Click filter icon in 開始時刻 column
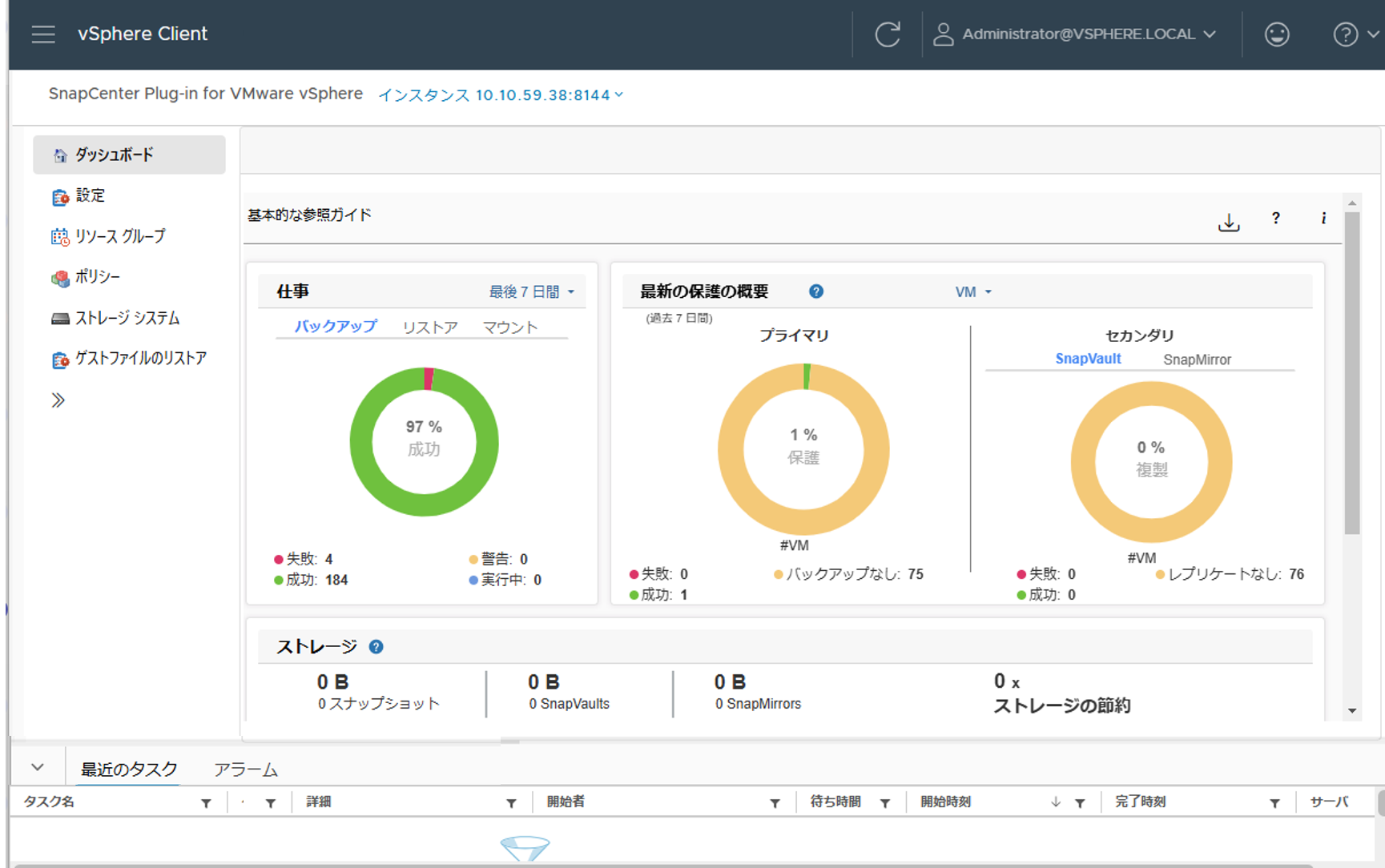 tap(1080, 803)
